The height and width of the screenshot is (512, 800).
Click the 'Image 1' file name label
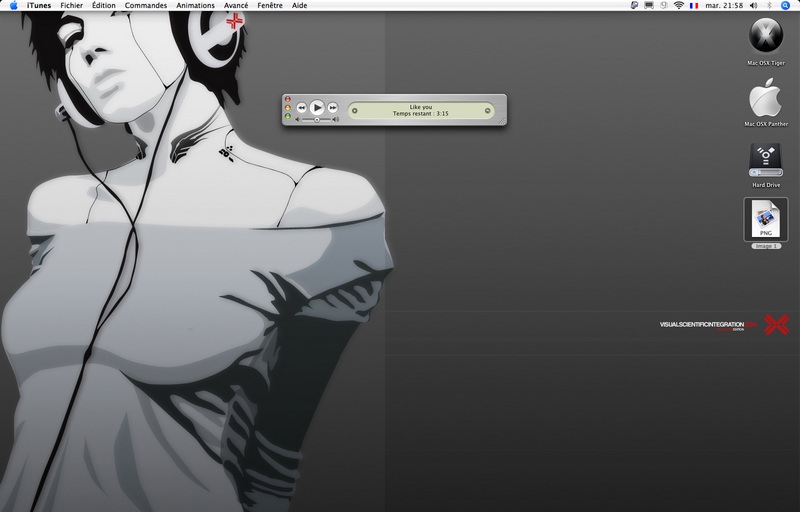tap(766, 246)
